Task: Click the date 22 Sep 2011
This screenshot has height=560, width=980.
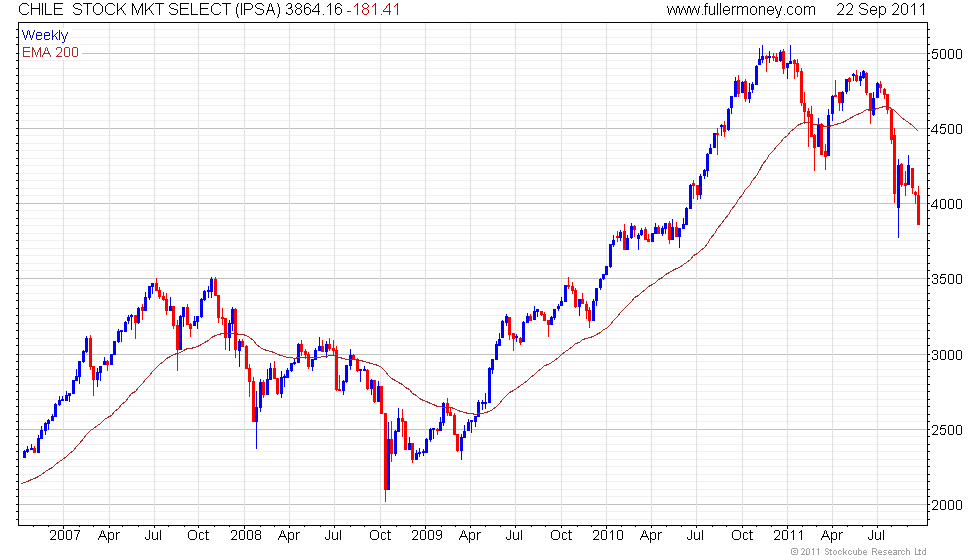Action: (881, 10)
